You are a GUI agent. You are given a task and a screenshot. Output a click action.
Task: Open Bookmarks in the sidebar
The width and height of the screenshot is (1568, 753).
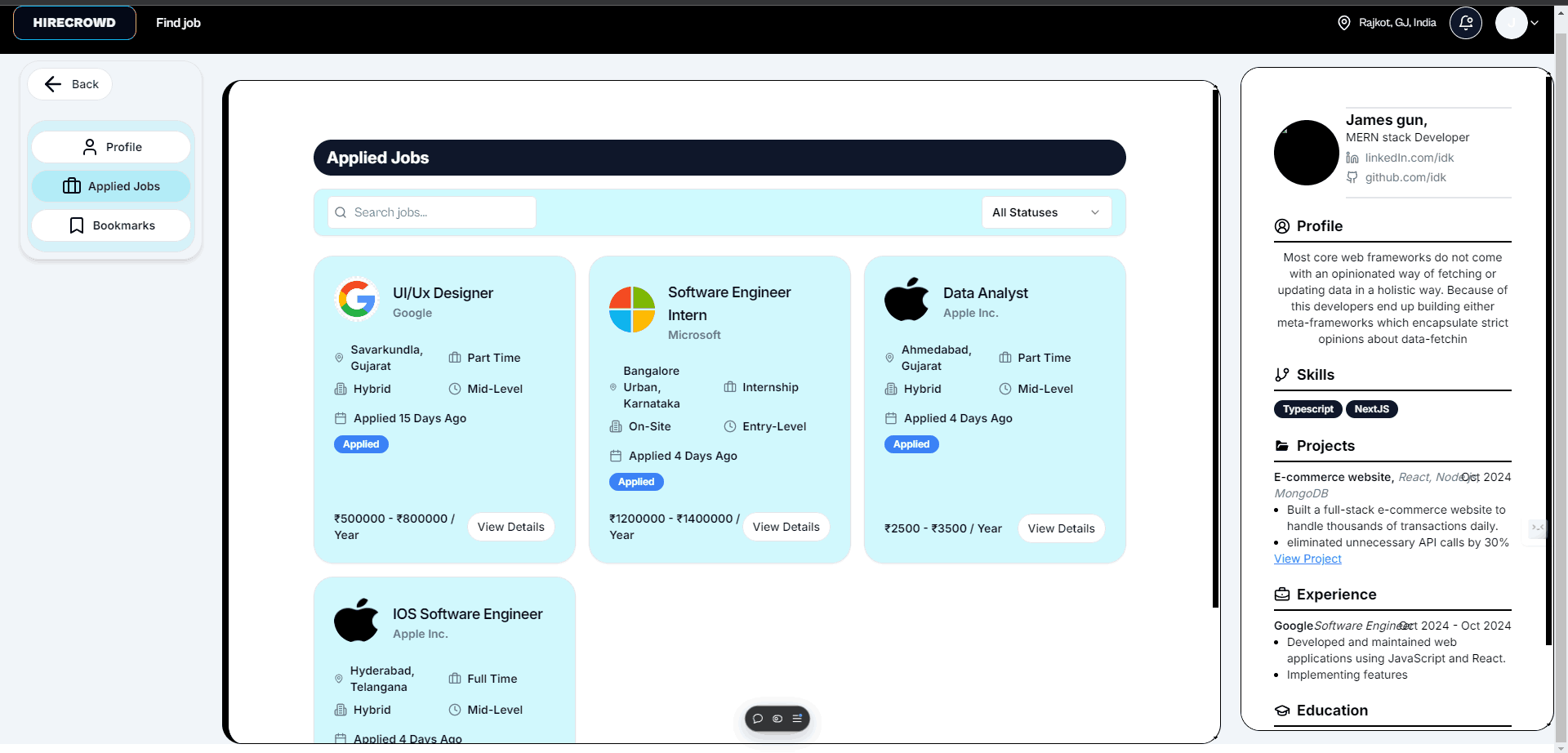click(x=111, y=225)
